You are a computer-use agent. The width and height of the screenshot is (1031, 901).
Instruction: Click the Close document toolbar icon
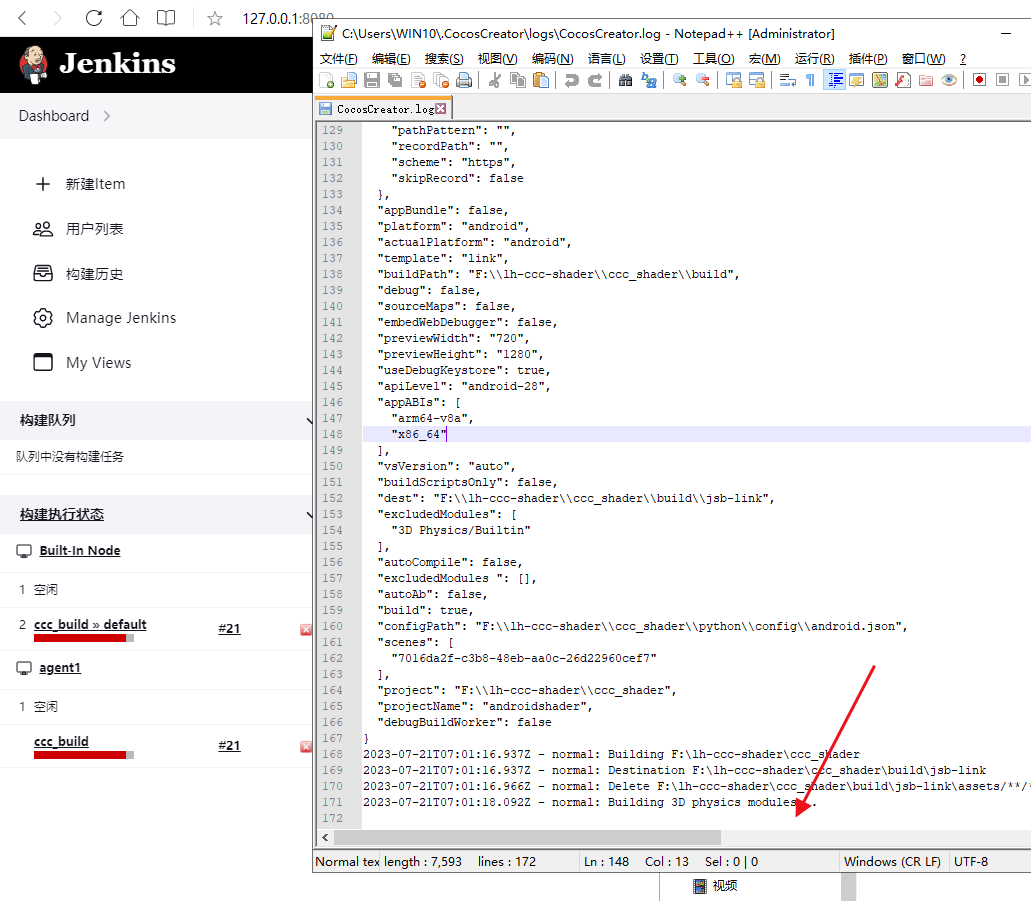tap(418, 80)
